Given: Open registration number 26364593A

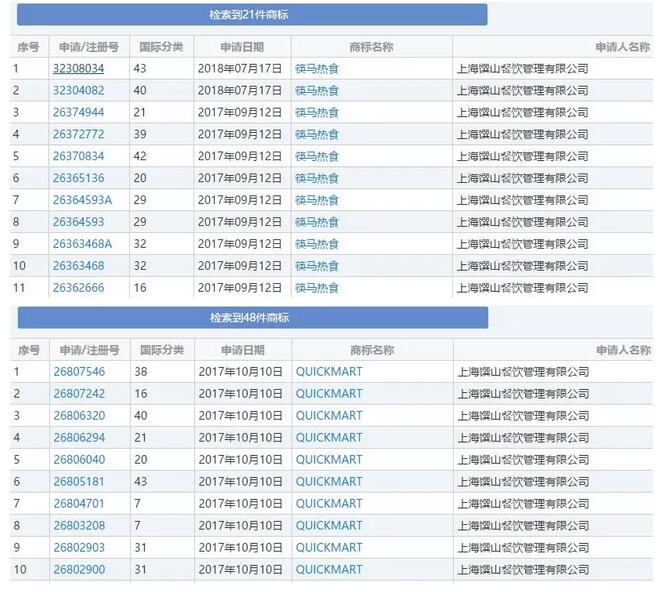Looking at the screenshot, I should coord(82,200).
